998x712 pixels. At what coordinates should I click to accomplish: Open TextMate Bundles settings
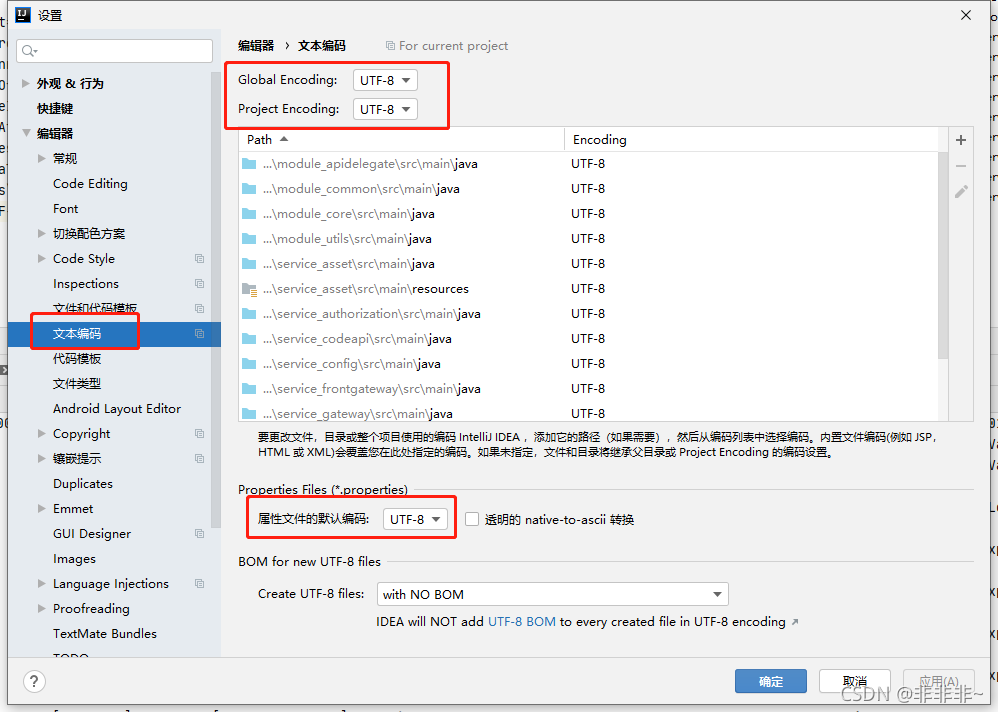click(105, 634)
